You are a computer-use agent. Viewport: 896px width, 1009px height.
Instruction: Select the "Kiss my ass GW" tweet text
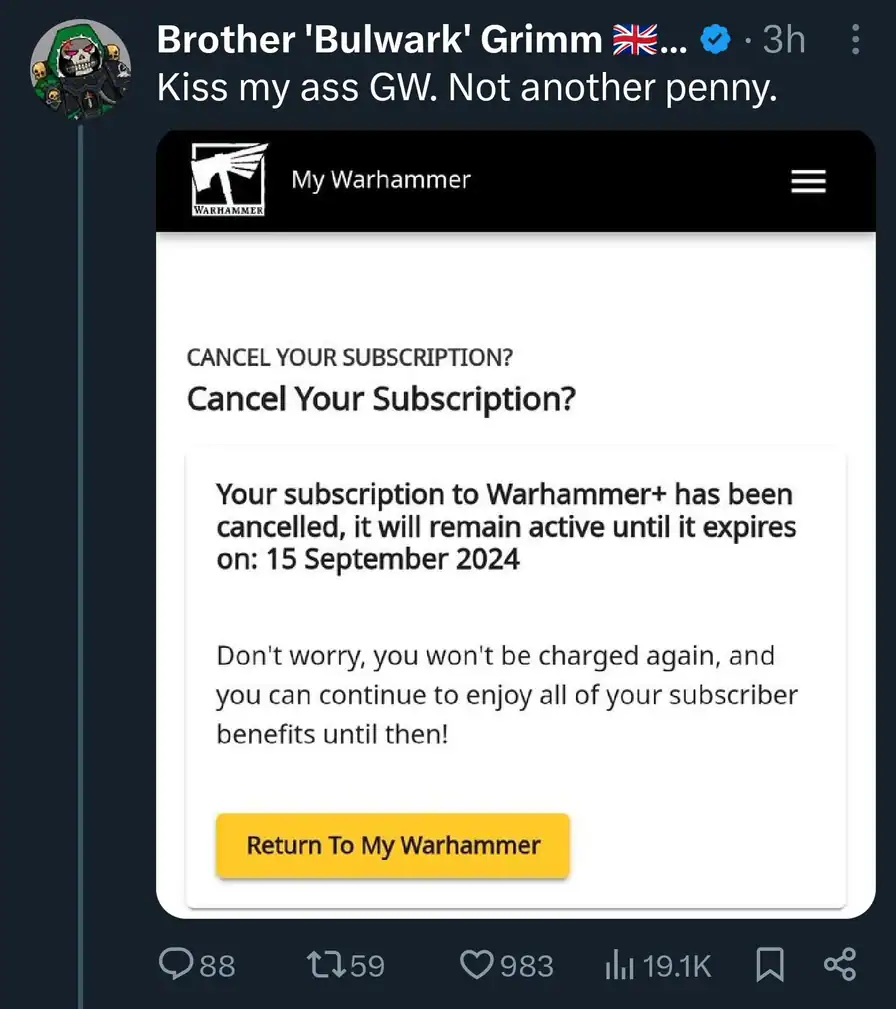click(x=467, y=90)
